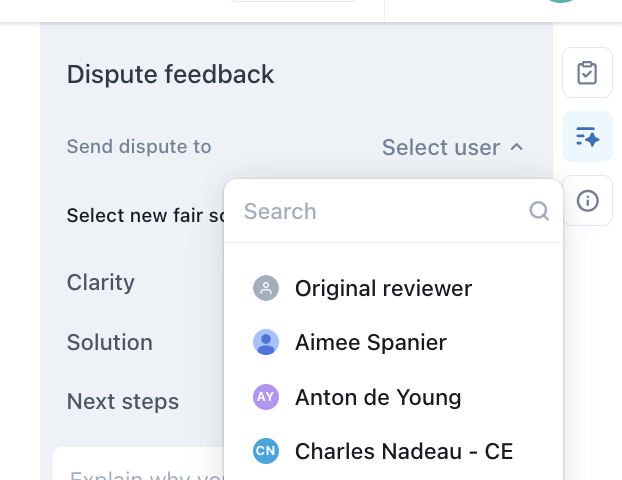Image resolution: width=622 pixels, height=480 pixels.
Task: Click the CN blue avatar badge
Action: coord(266,451)
